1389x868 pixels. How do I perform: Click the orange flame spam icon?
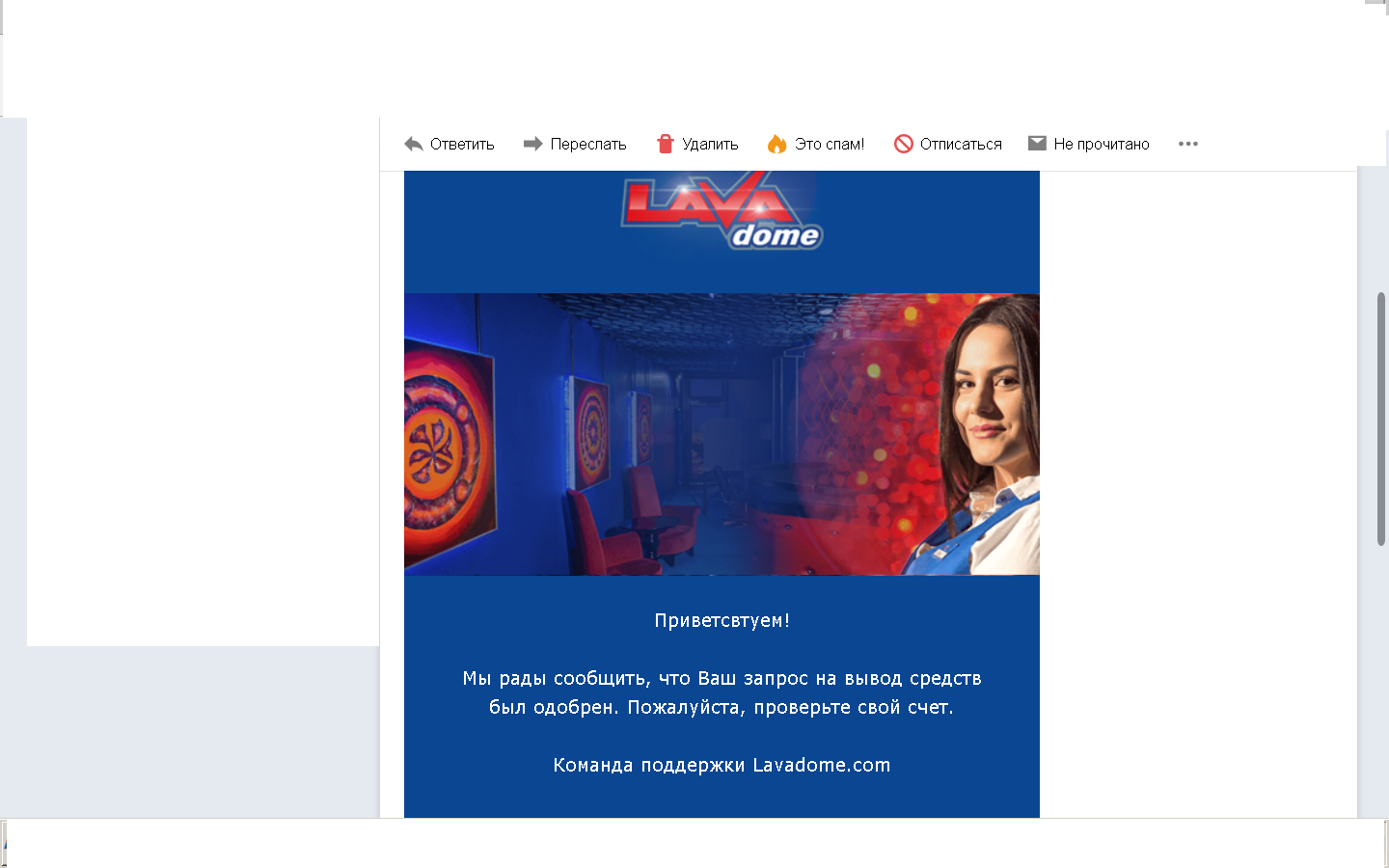(x=776, y=144)
